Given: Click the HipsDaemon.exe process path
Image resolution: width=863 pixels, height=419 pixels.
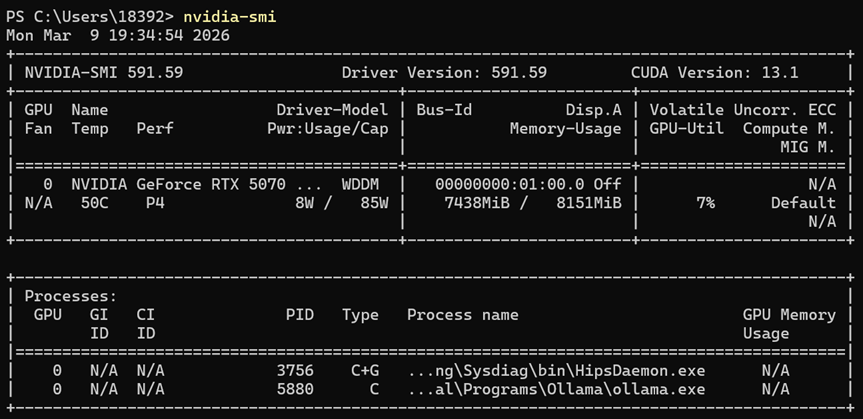Looking at the screenshot, I should 556,371.
